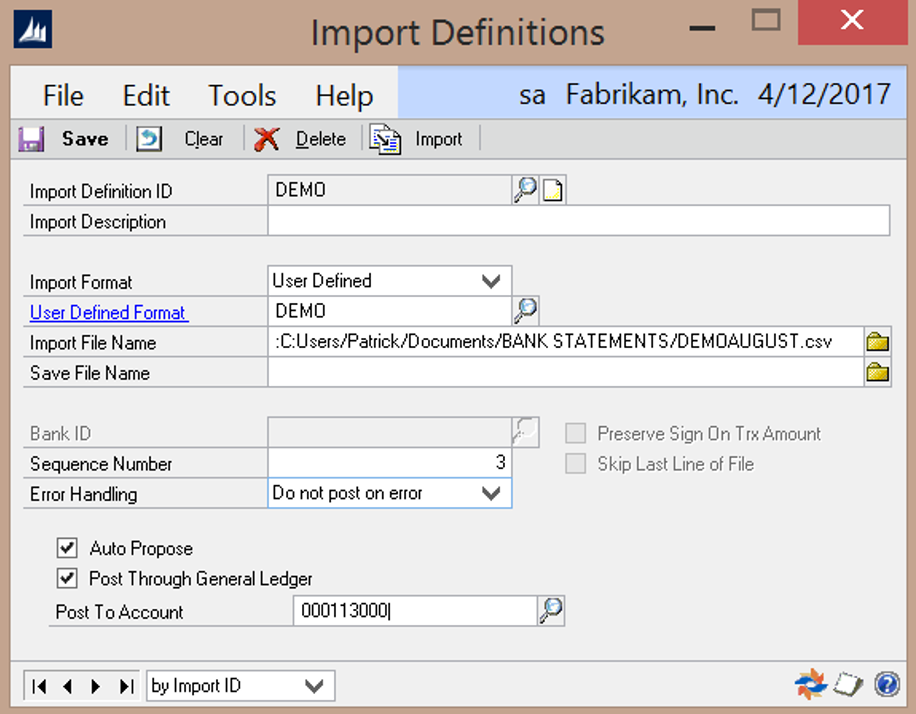Open the Error Handling dropdown
Image resolution: width=916 pixels, height=714 pixels.
tap(491, 493)
